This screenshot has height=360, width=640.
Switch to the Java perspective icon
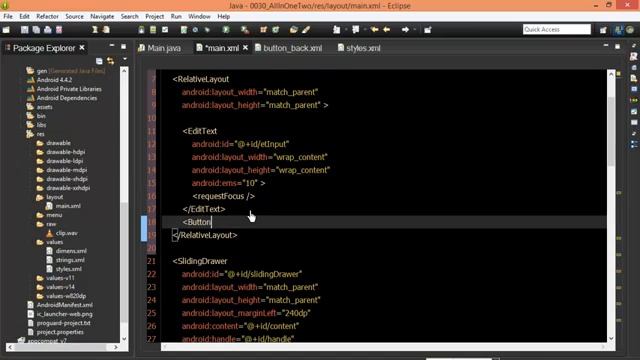point(618,30)
